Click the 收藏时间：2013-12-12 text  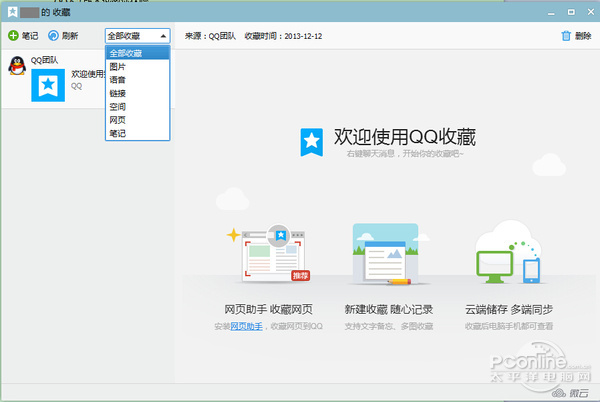click(283, 36)
